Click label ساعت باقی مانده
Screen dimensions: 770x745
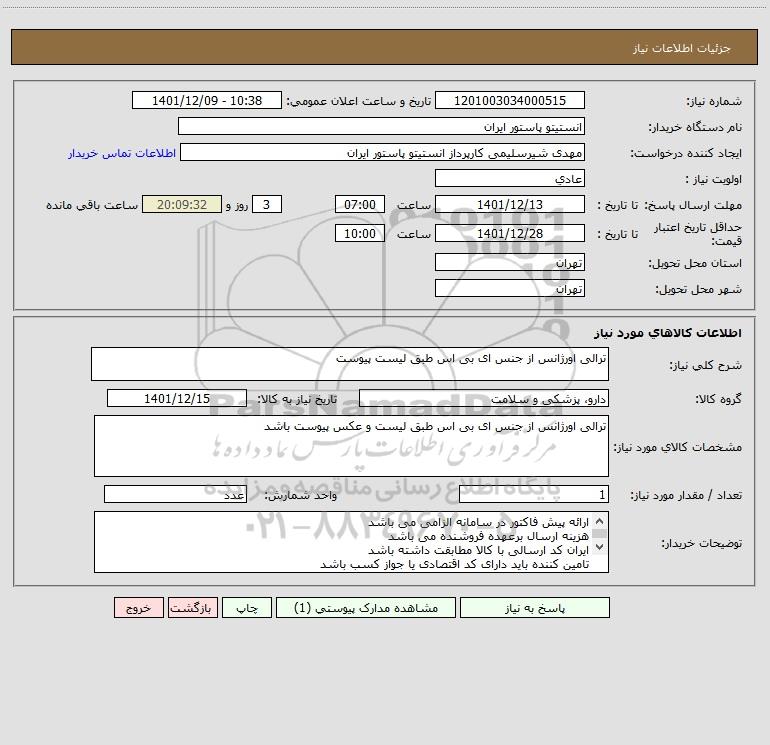pos(92,205)
